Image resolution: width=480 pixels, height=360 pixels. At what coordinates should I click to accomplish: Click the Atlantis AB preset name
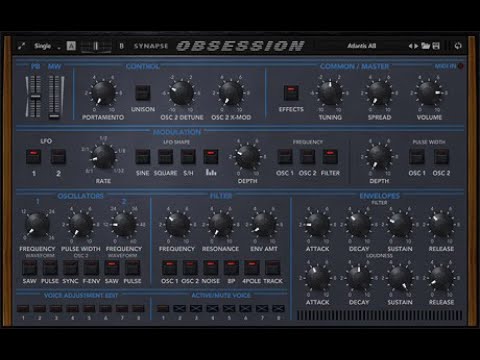(x=362, y=46)
